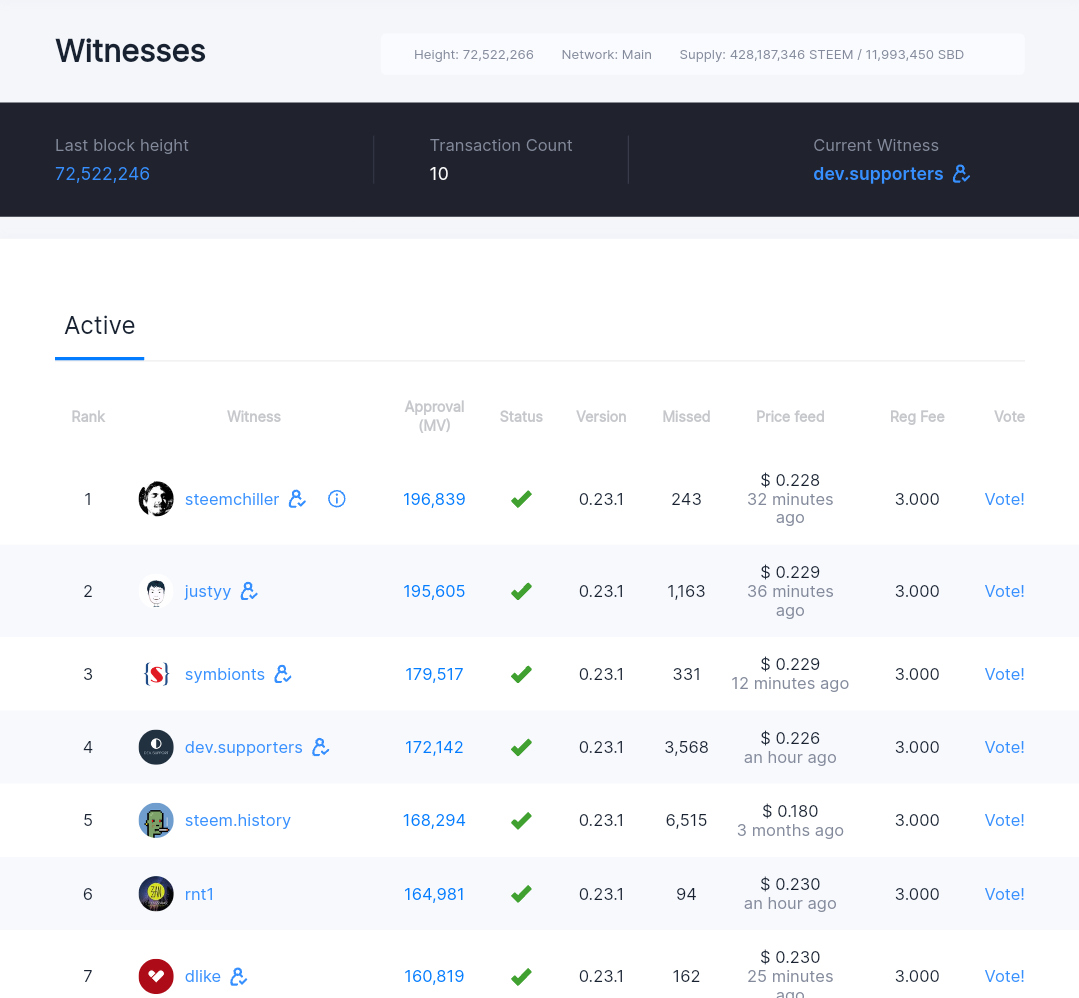Select the Active tab
Image resolution: width=1079 pixels, height=998 pixels.
[x=100, y=326]
